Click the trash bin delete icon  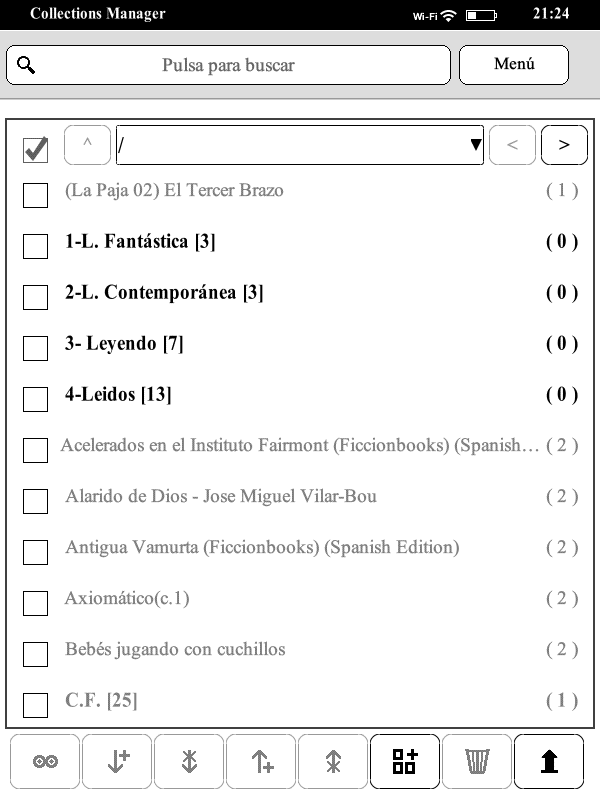pos(477,761)
